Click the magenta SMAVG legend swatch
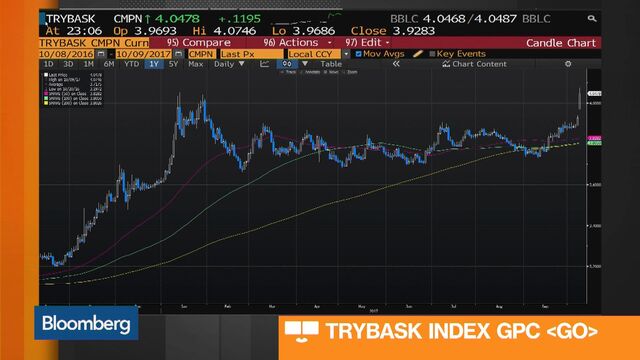 pos(46,94)
